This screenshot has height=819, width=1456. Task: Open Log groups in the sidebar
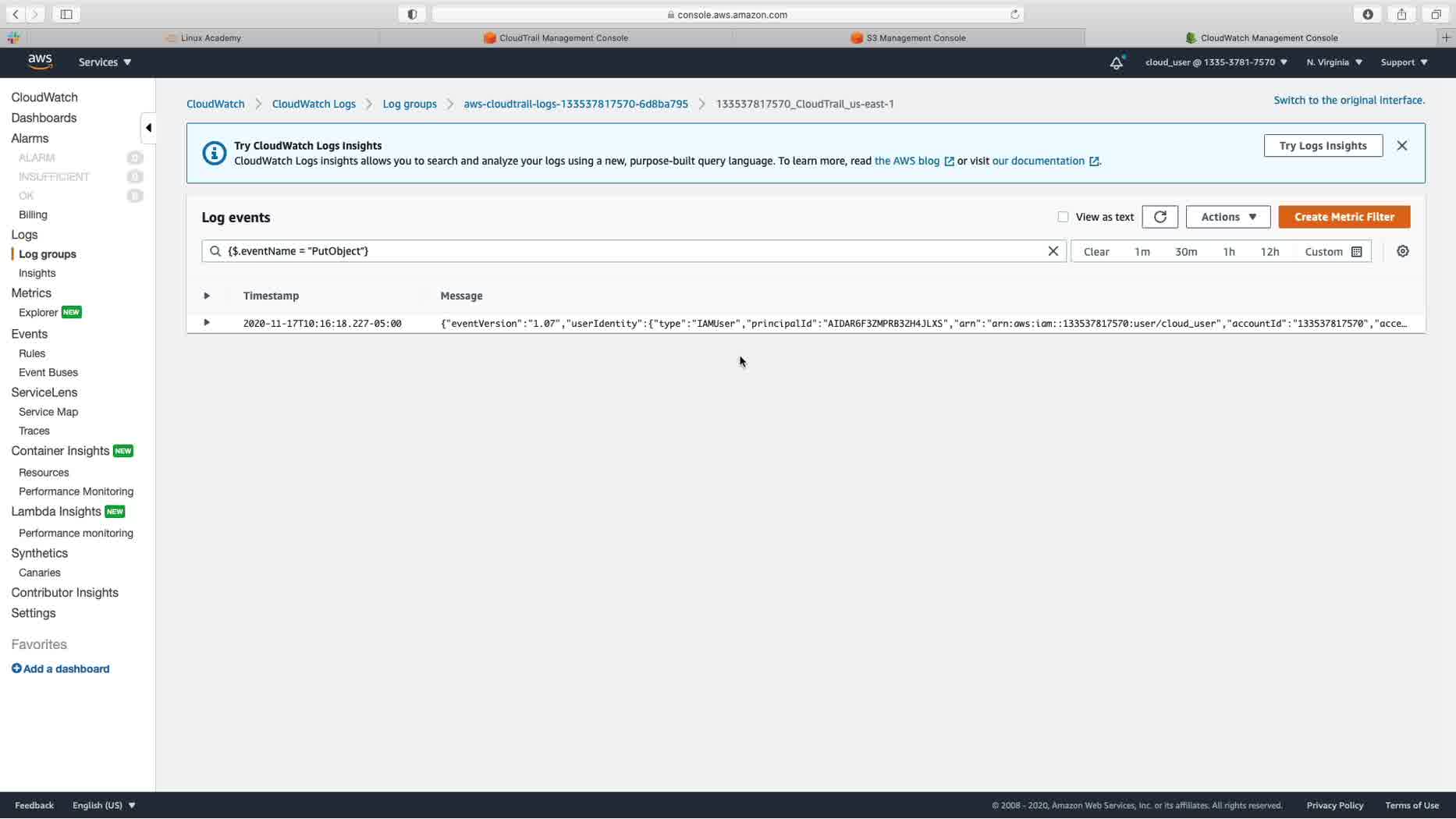(x=48, y=254)
